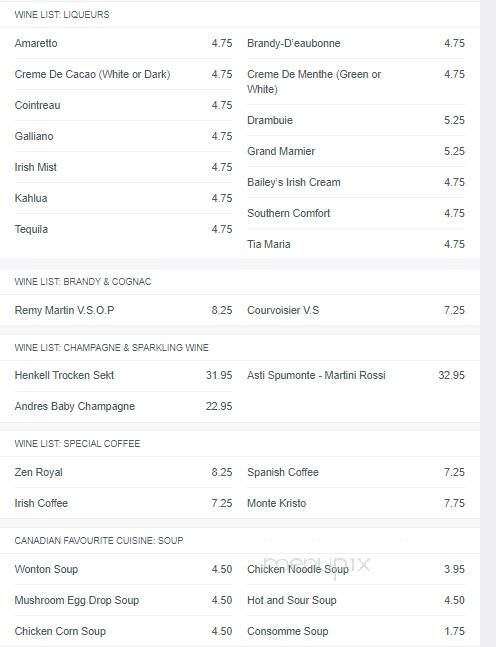Open the Wine List: Liqueurs section header
The height and width of the screenshot is (647, 496).
(x=62, y=14)
